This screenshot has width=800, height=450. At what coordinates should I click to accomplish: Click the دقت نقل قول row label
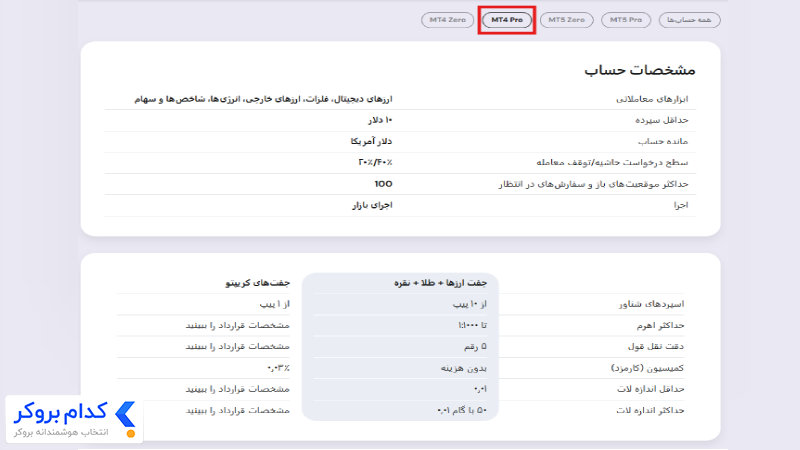point(656,346)
